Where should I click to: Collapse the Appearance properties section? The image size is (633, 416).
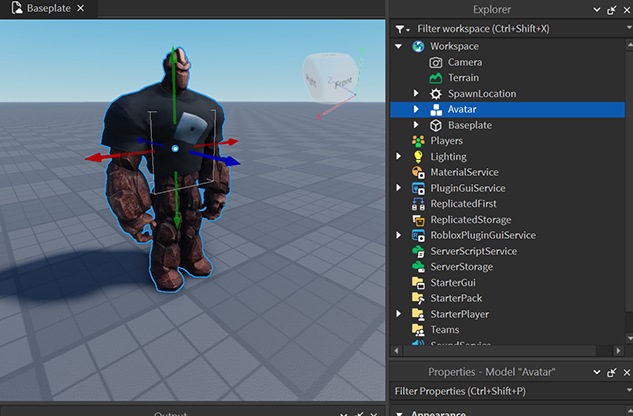click(399, 413)
